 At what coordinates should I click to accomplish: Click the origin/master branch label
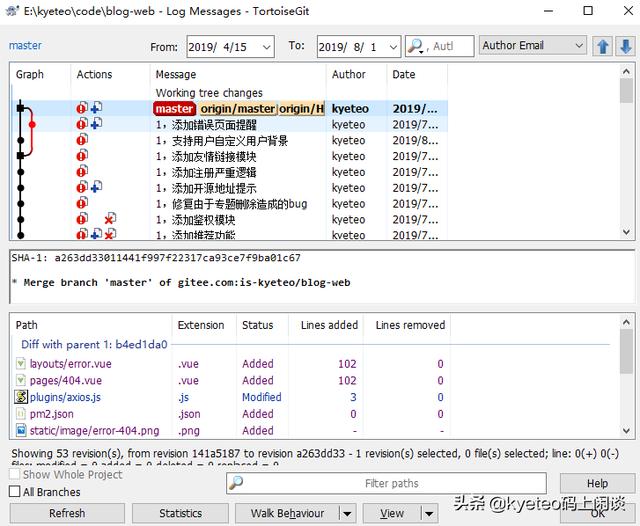(238, 109)
